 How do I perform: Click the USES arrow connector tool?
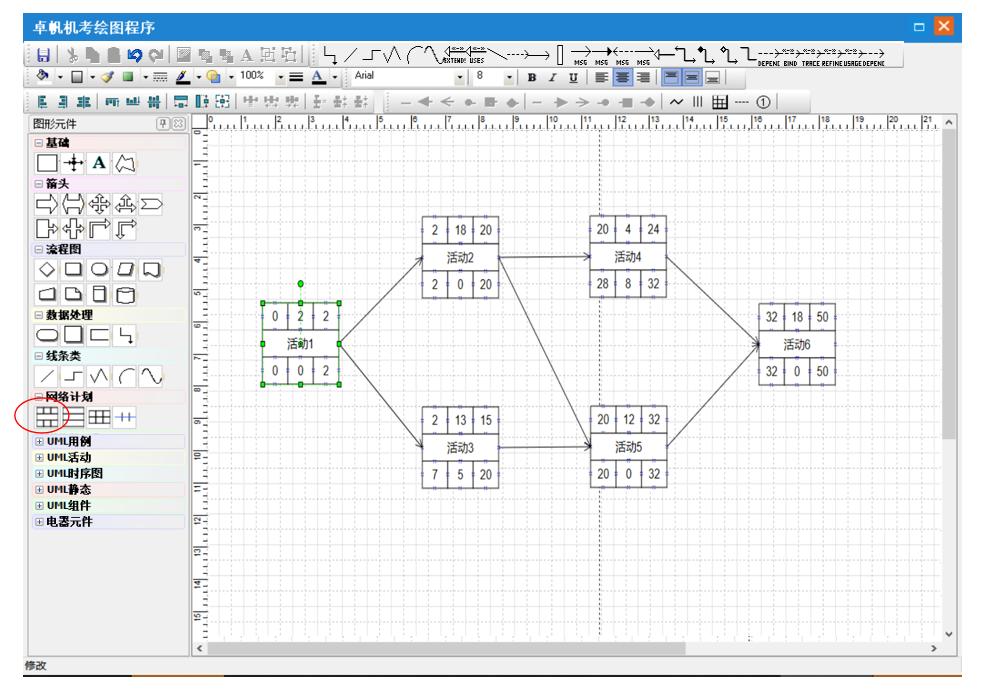click(477, 54)
